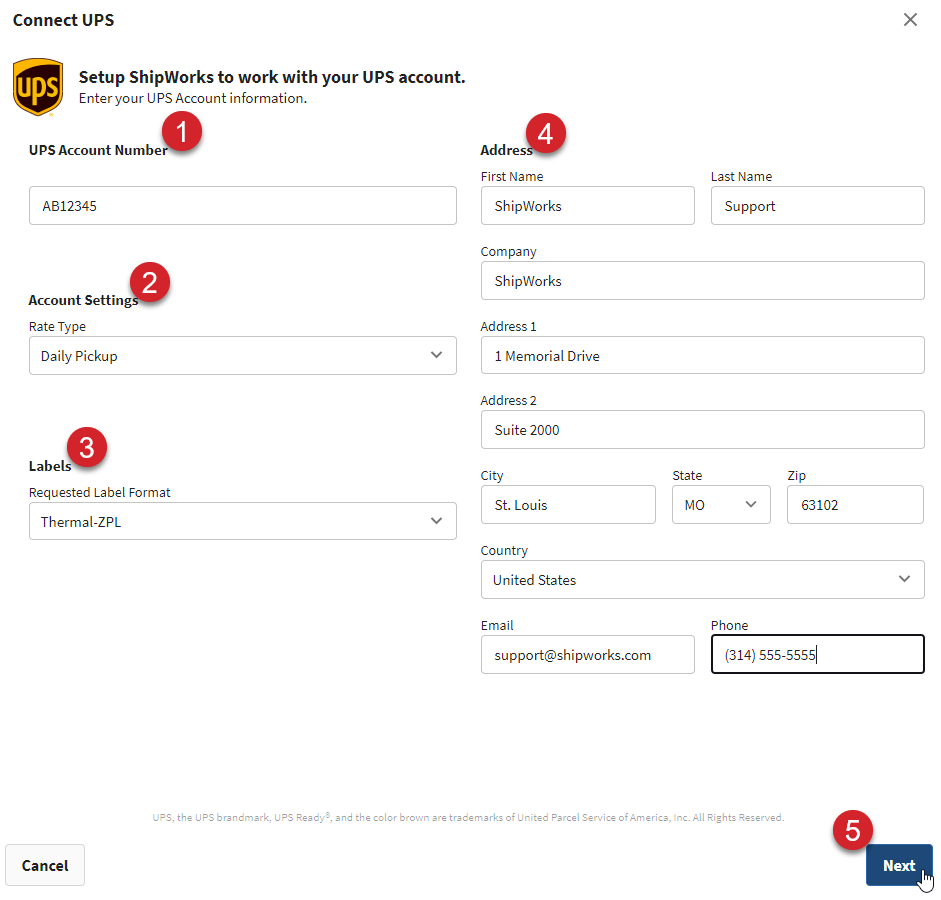Click the "Phone" field label
The image size is (941, 900).
point(729,626)
